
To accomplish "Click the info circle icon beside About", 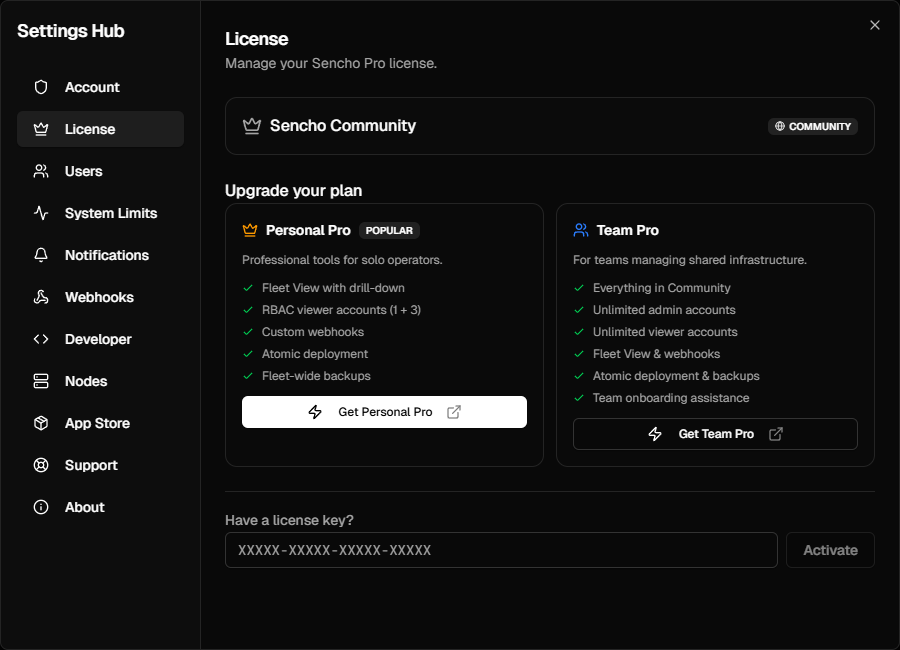I will [41, 506].
